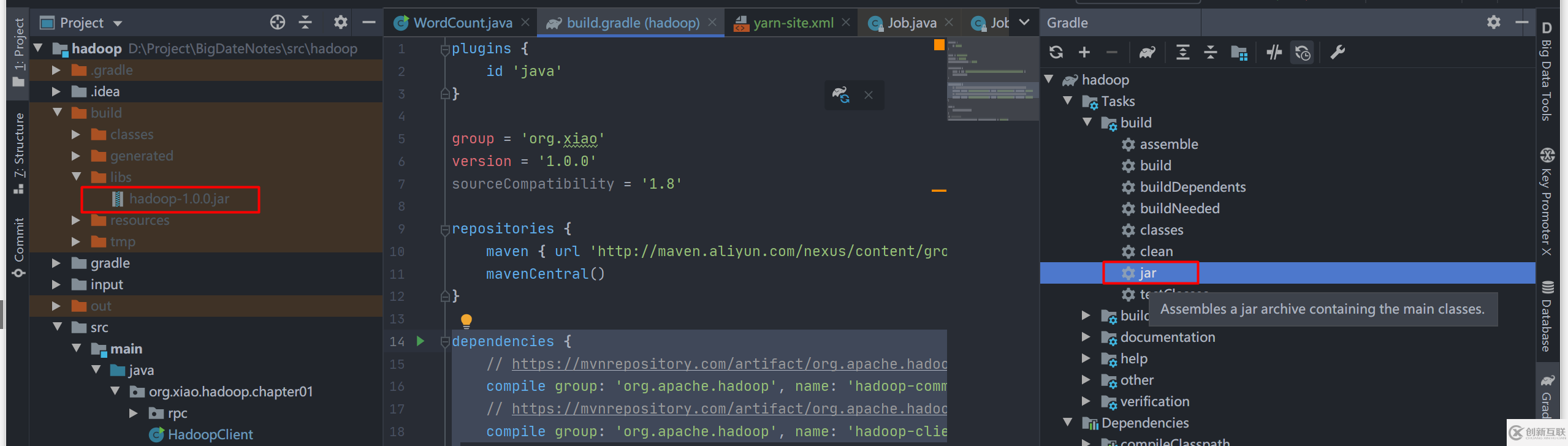Screen dimensions: 1568x446
Task: Click the orange inspection indicator in editor corner
Action: (x=939, y=45)
